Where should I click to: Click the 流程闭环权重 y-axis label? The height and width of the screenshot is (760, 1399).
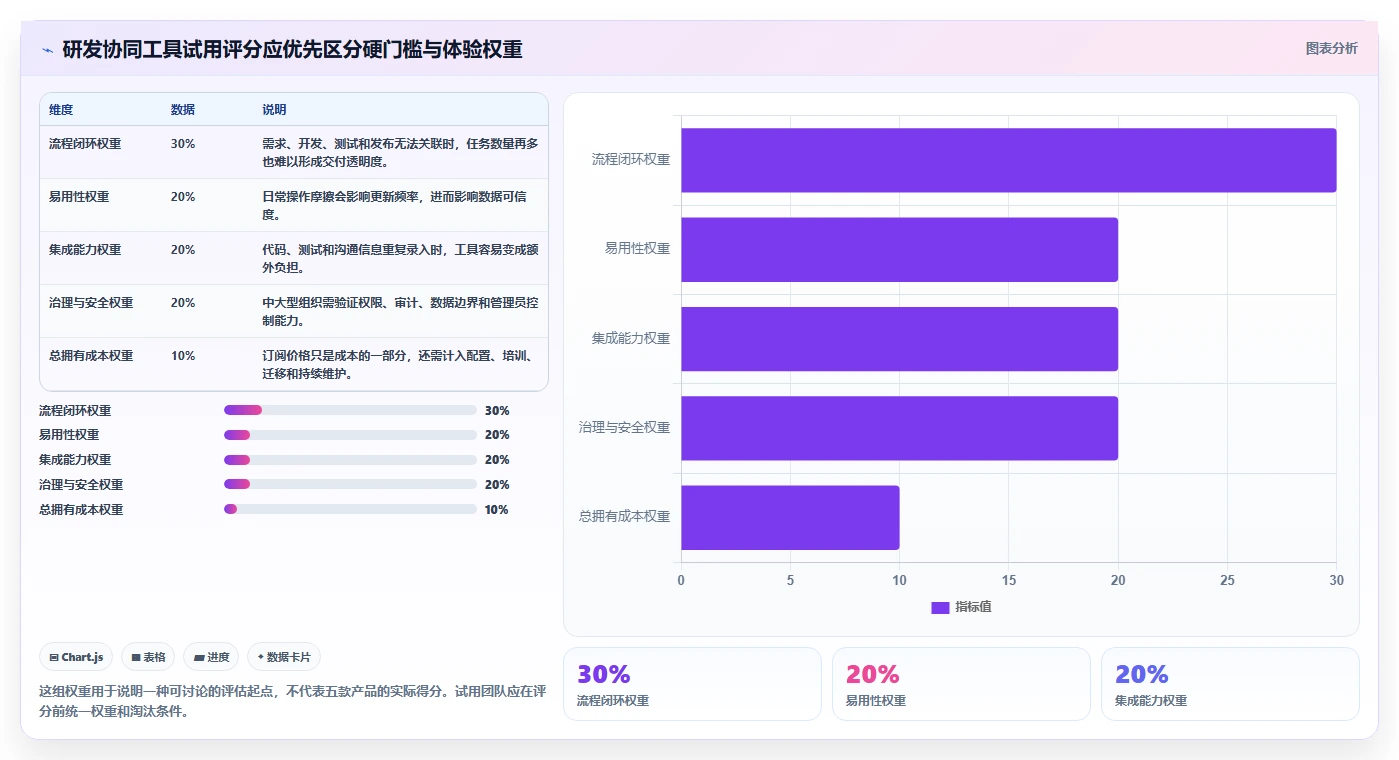point(631,160)
